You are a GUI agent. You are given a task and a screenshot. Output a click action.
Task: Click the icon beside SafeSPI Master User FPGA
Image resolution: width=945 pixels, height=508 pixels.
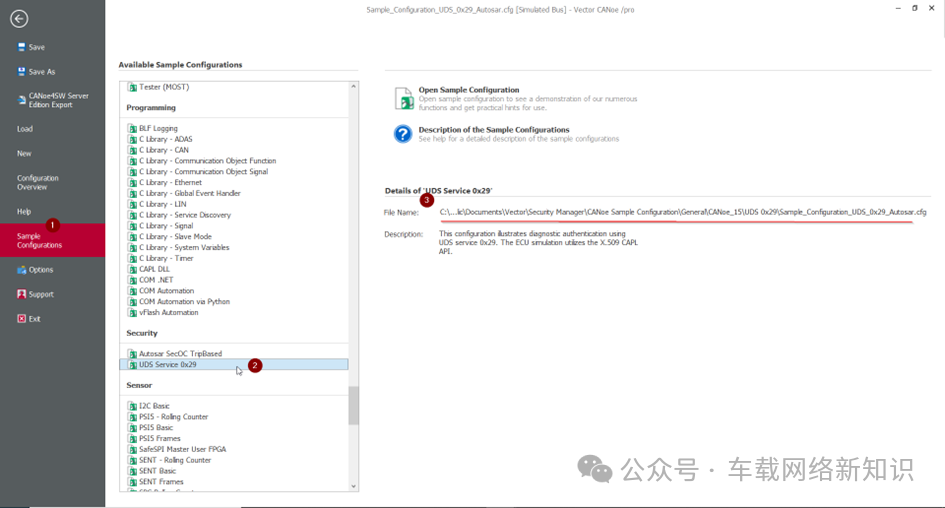133,450
